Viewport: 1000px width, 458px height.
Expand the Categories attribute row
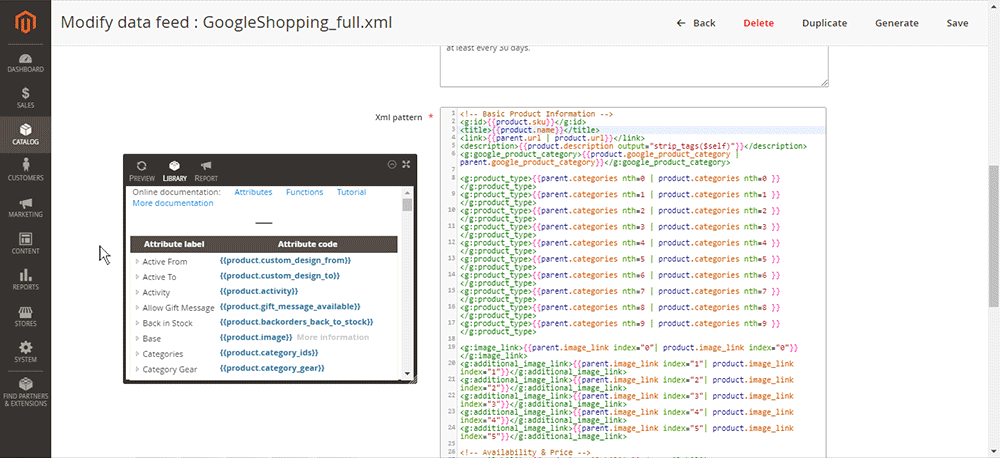click(138, 354)
